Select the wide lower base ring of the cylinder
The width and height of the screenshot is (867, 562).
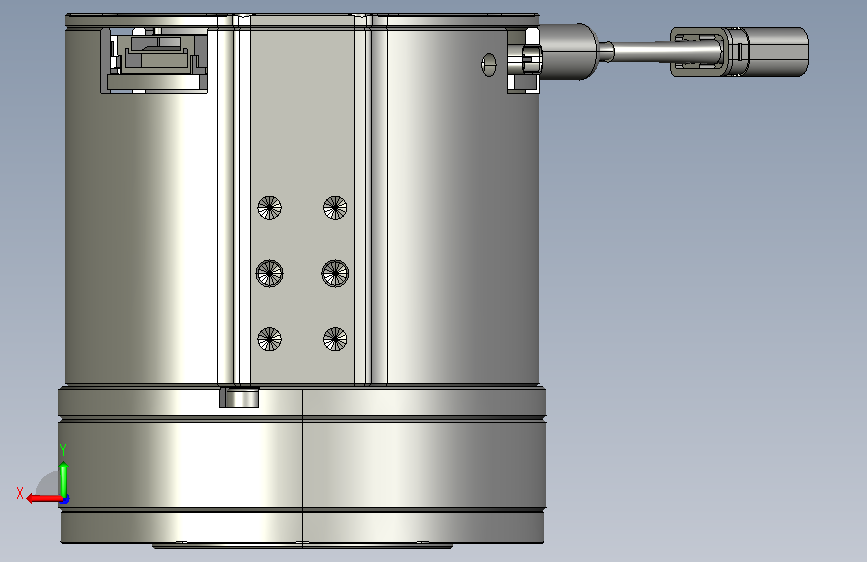[x=302, y=465]
